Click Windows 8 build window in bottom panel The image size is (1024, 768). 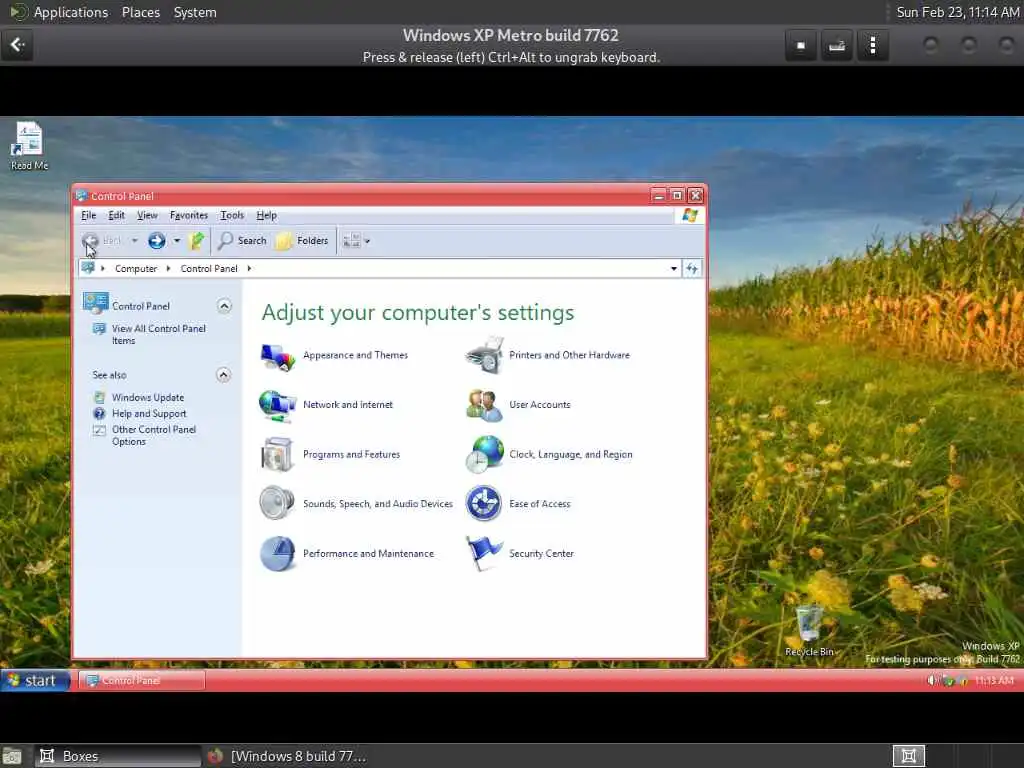point(287,756)
